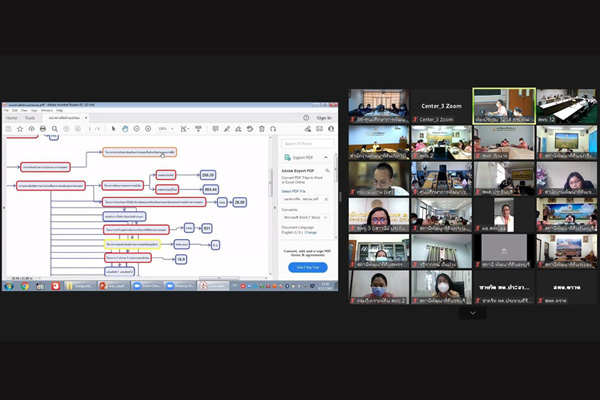Switch to the Home tab
This screenshot has width=600, height=400.
(x=11, y=118)
